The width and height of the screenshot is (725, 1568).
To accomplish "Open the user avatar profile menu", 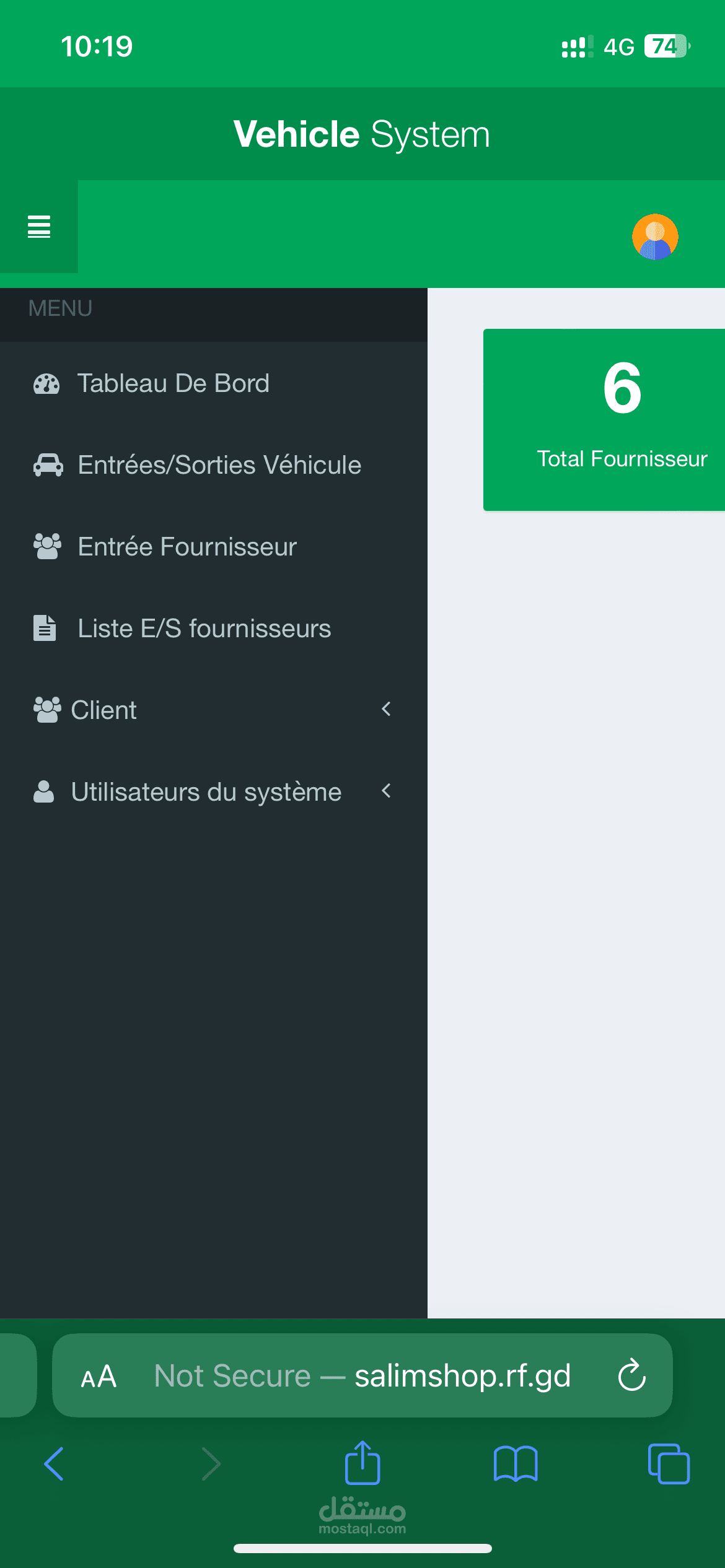I will coord(655,237).
